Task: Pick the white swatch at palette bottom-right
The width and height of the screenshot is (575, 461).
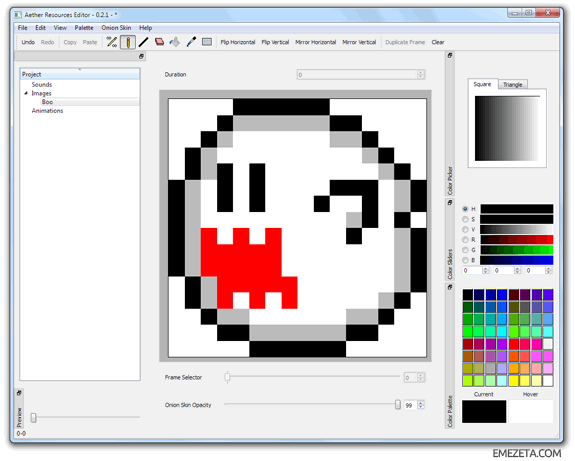Action: [548, 381]
